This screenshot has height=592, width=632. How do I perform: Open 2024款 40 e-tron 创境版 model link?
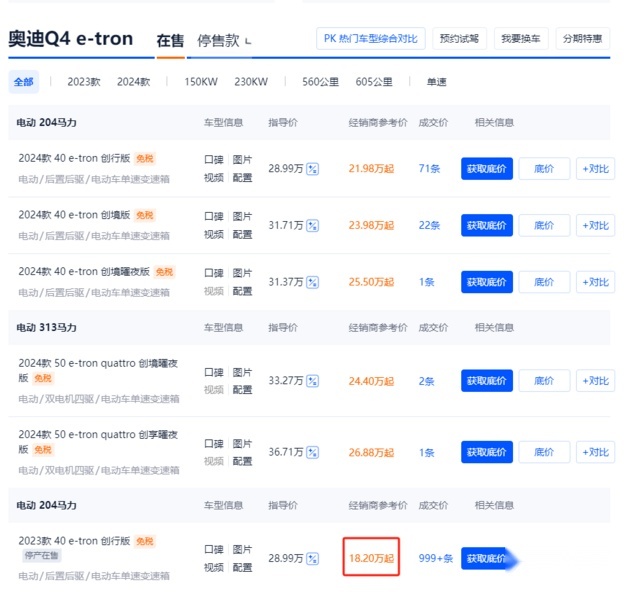[x=74, y=215]
